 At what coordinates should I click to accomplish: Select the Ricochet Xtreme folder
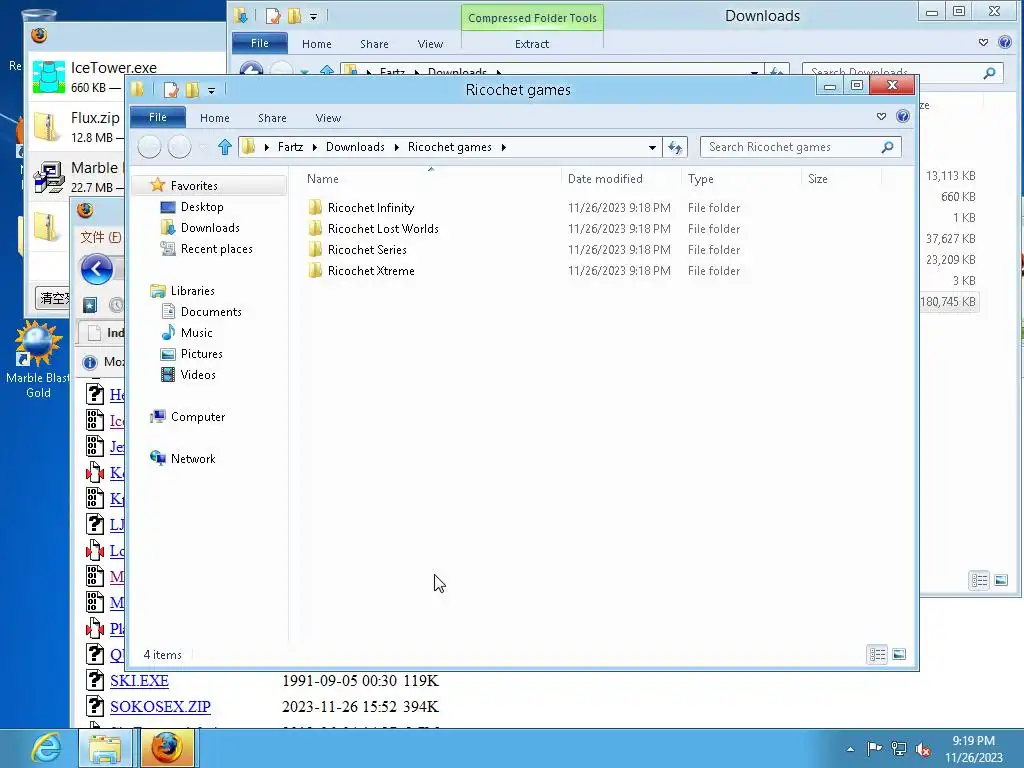click(371, 270)
